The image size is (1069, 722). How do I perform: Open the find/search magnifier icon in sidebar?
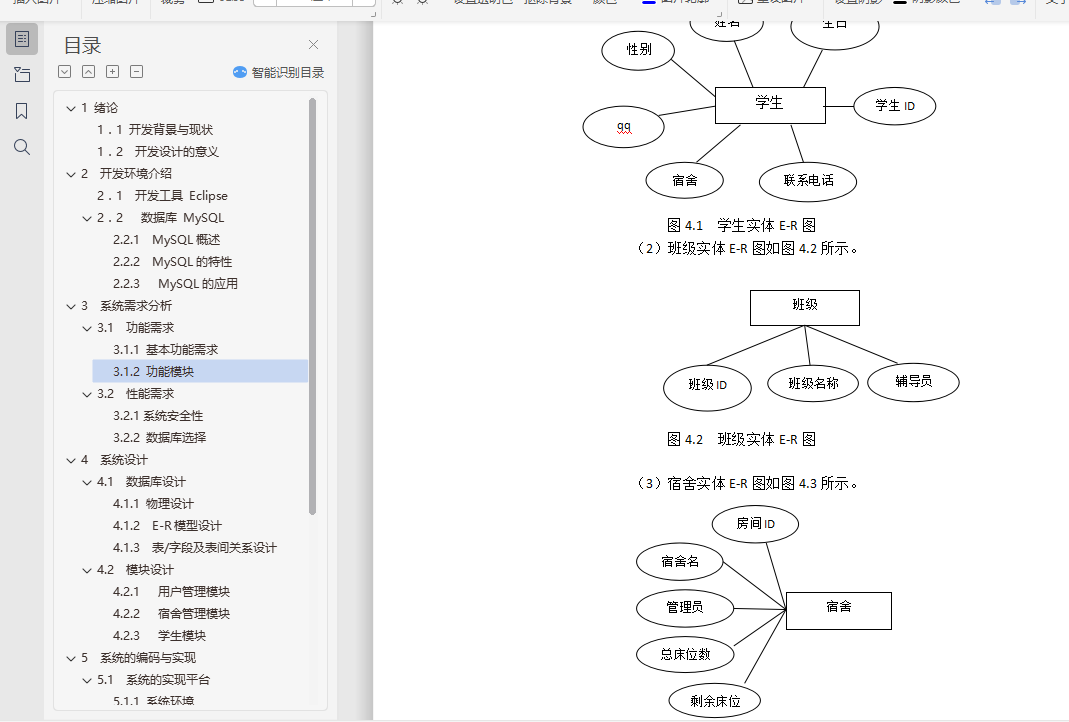[x=22, y=147]
